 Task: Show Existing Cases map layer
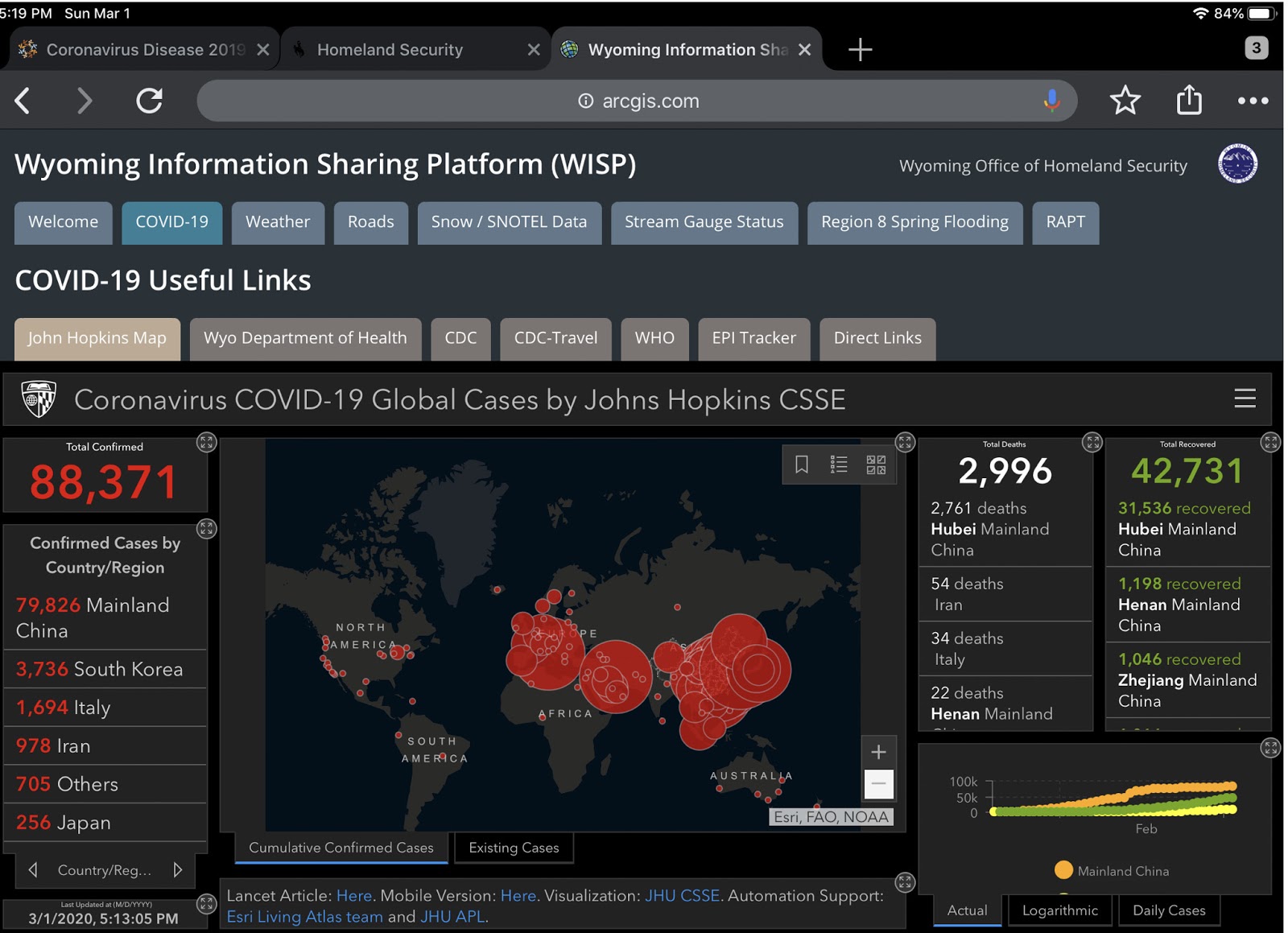pos(514,848)
